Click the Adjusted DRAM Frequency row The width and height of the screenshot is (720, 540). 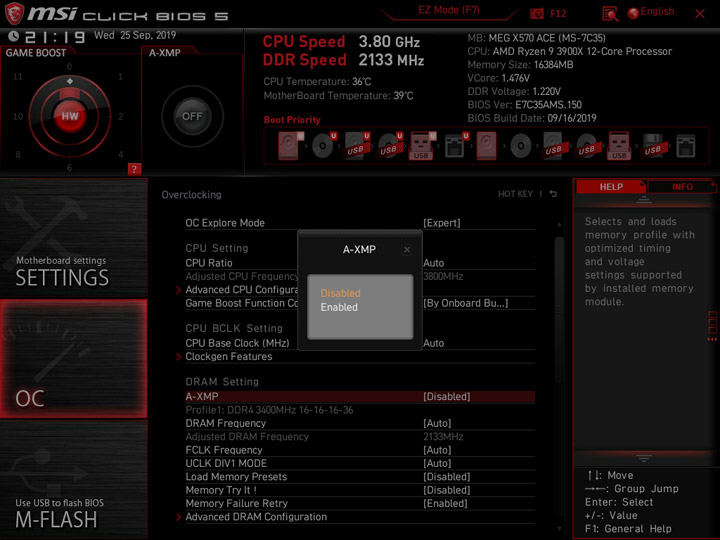[x=360, y=437]
